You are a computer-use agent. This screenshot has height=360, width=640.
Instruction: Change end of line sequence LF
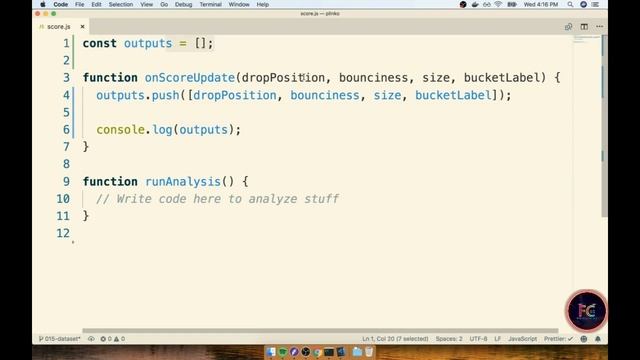498,339
